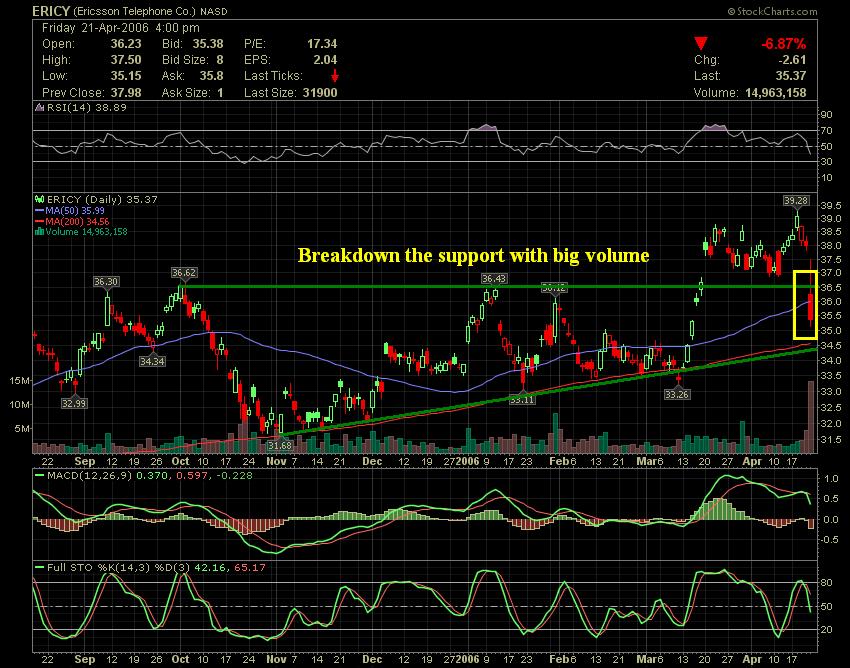This screenshot has width=850, height=668.
Task: Click the Ask value 35.8
Action: [x=211, y=76]
